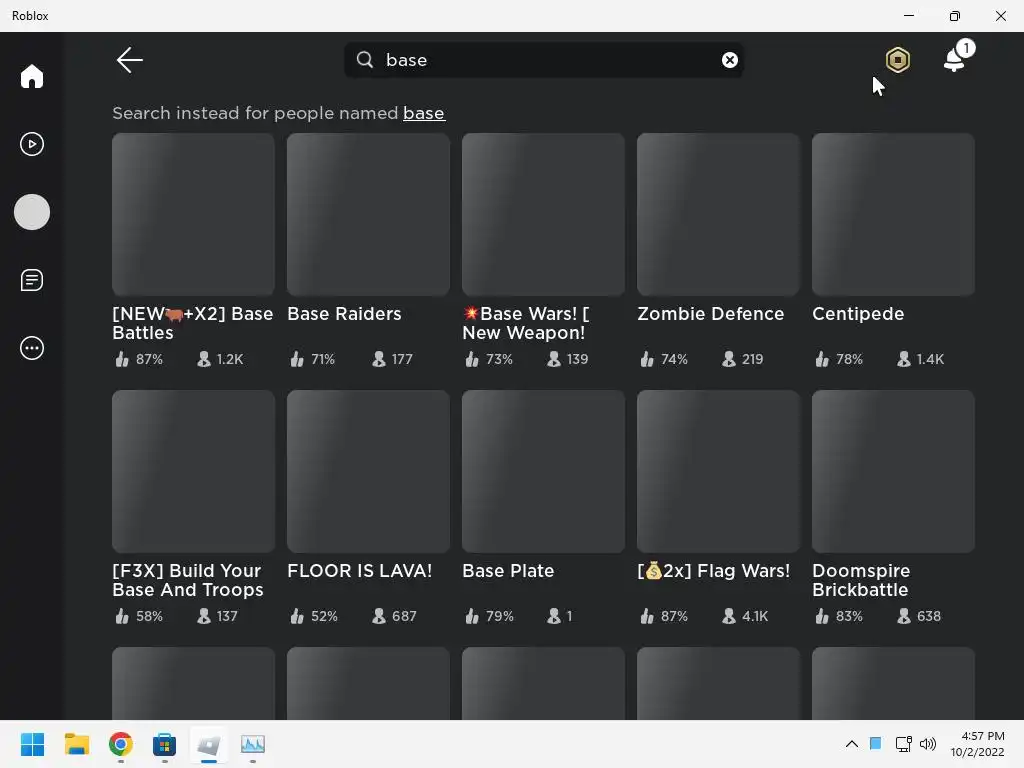Click the Roblox taskbar icon
1024x768 pixels.
209,744
